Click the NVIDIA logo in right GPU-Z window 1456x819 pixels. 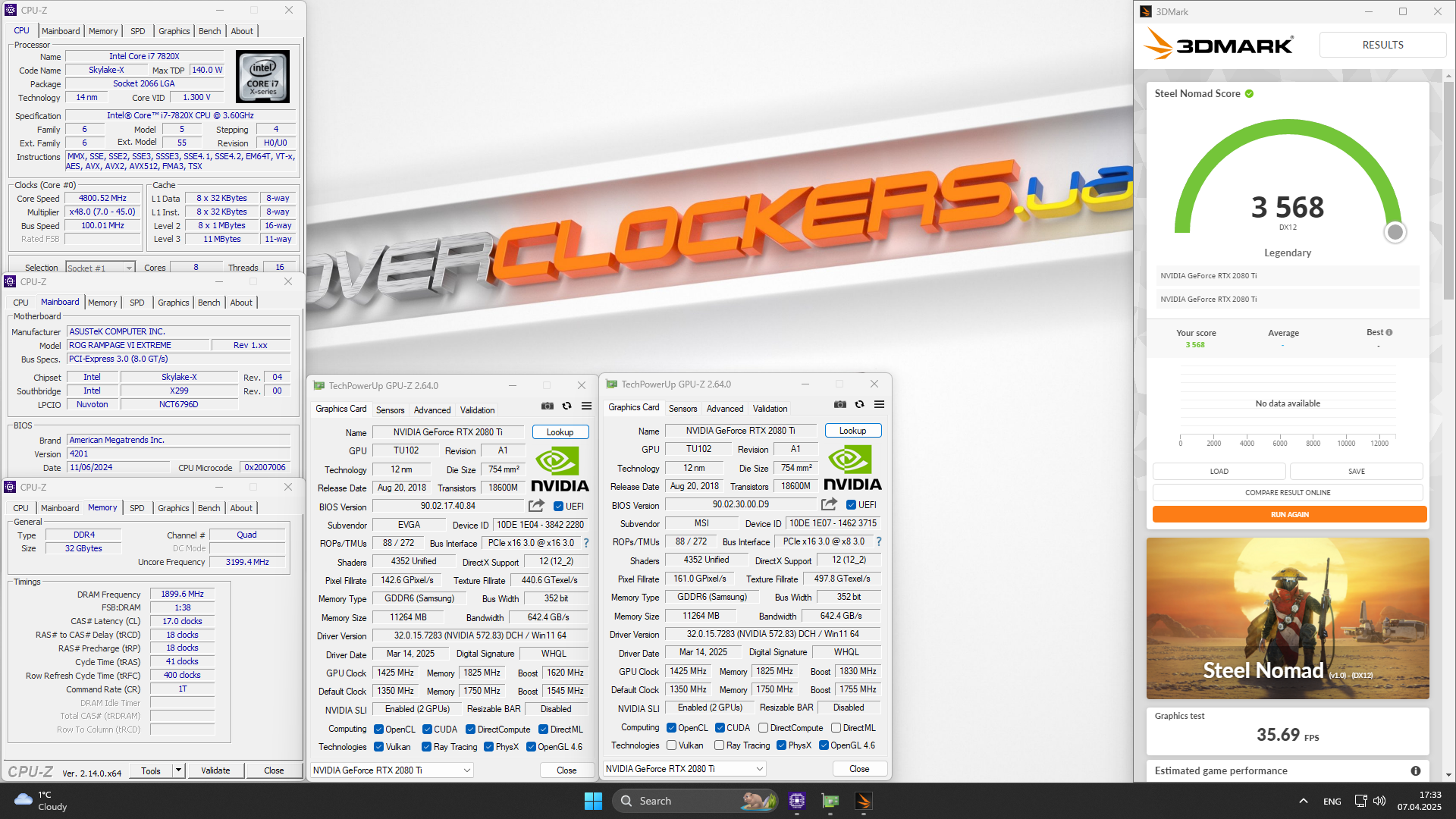tap(852, 469)
